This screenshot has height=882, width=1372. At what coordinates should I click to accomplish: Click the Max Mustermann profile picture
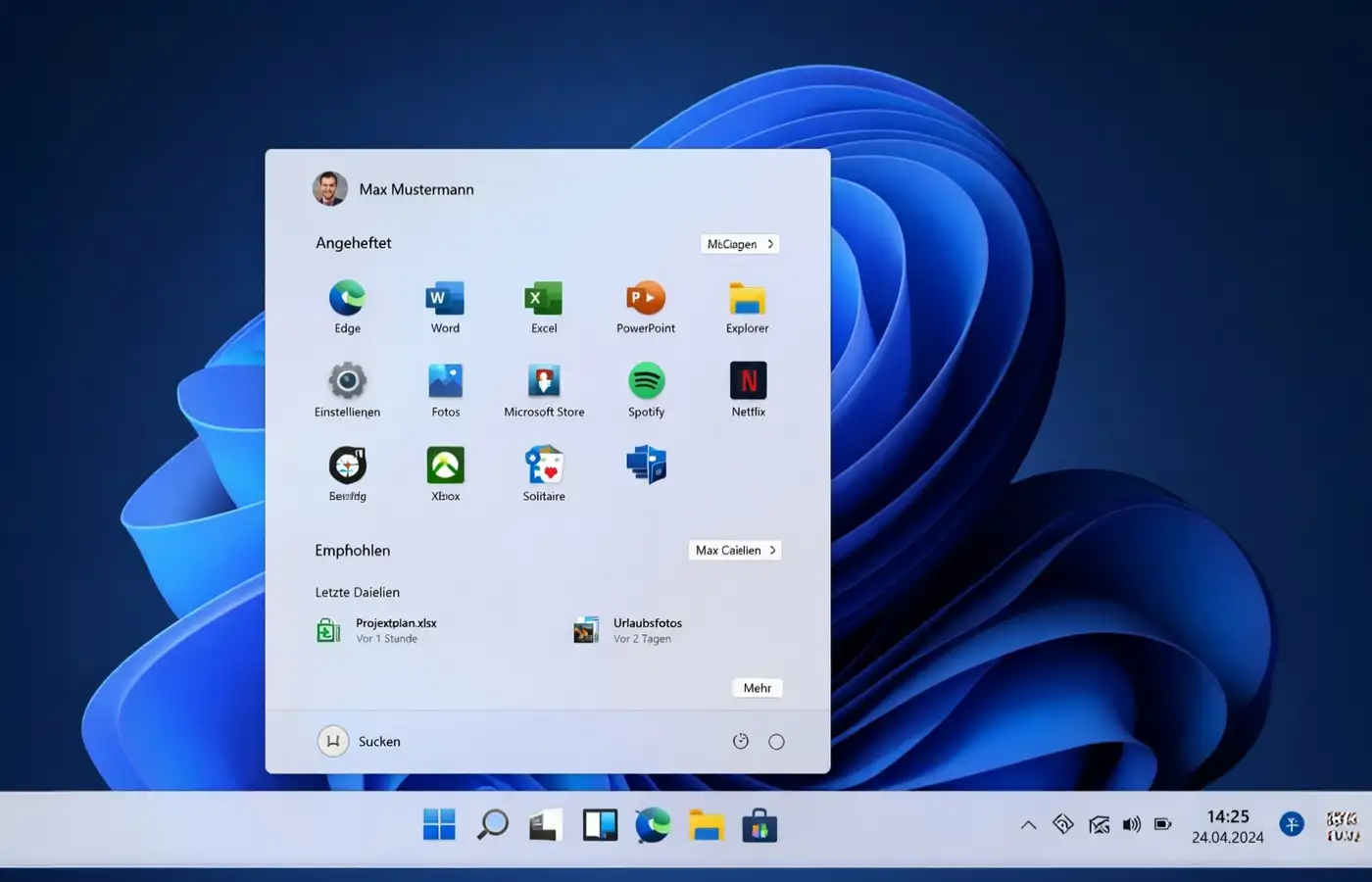[330, 188]
